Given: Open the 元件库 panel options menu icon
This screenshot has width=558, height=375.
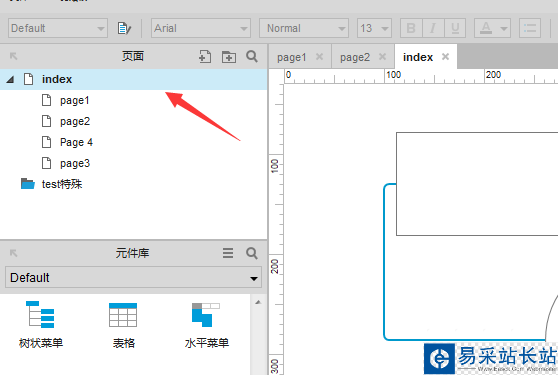Looking at the screenshot, I should 228,253.
